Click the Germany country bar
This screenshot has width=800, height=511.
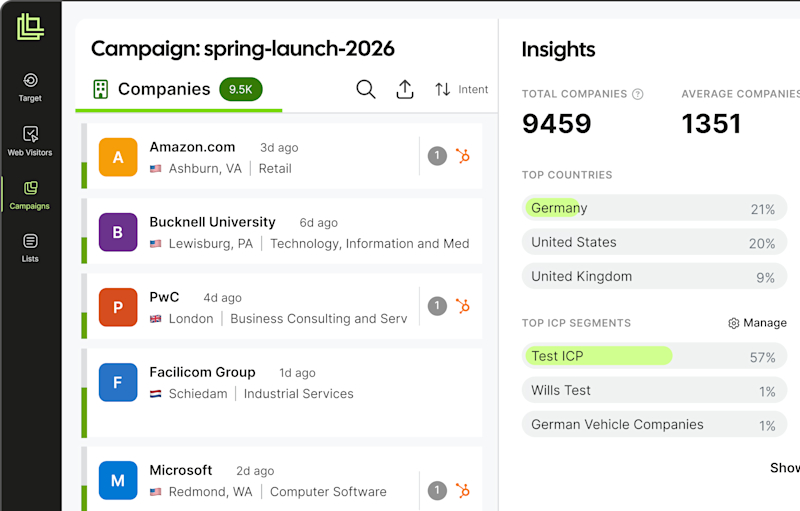point(654,208)
